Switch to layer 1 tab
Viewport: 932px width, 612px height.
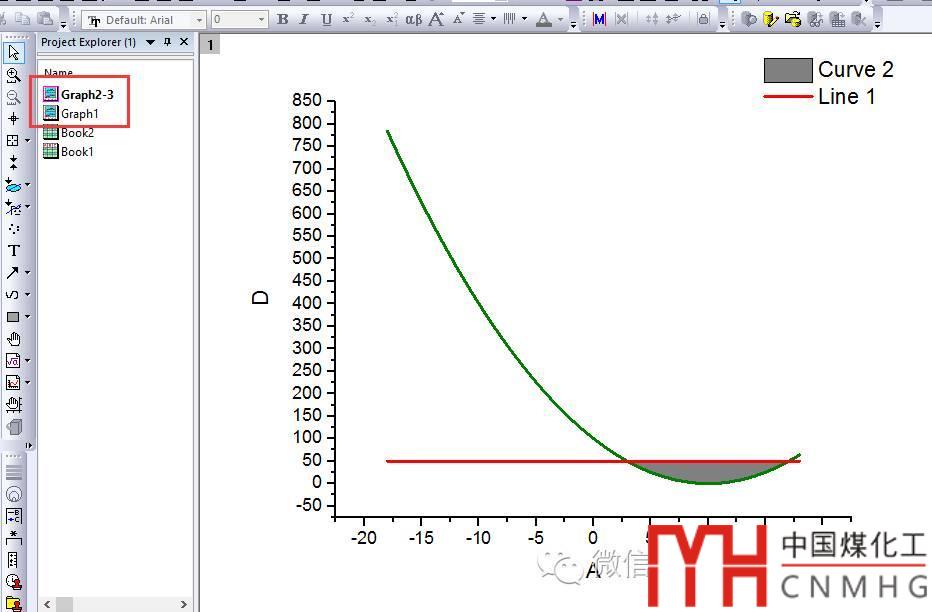tap(210, 44)
